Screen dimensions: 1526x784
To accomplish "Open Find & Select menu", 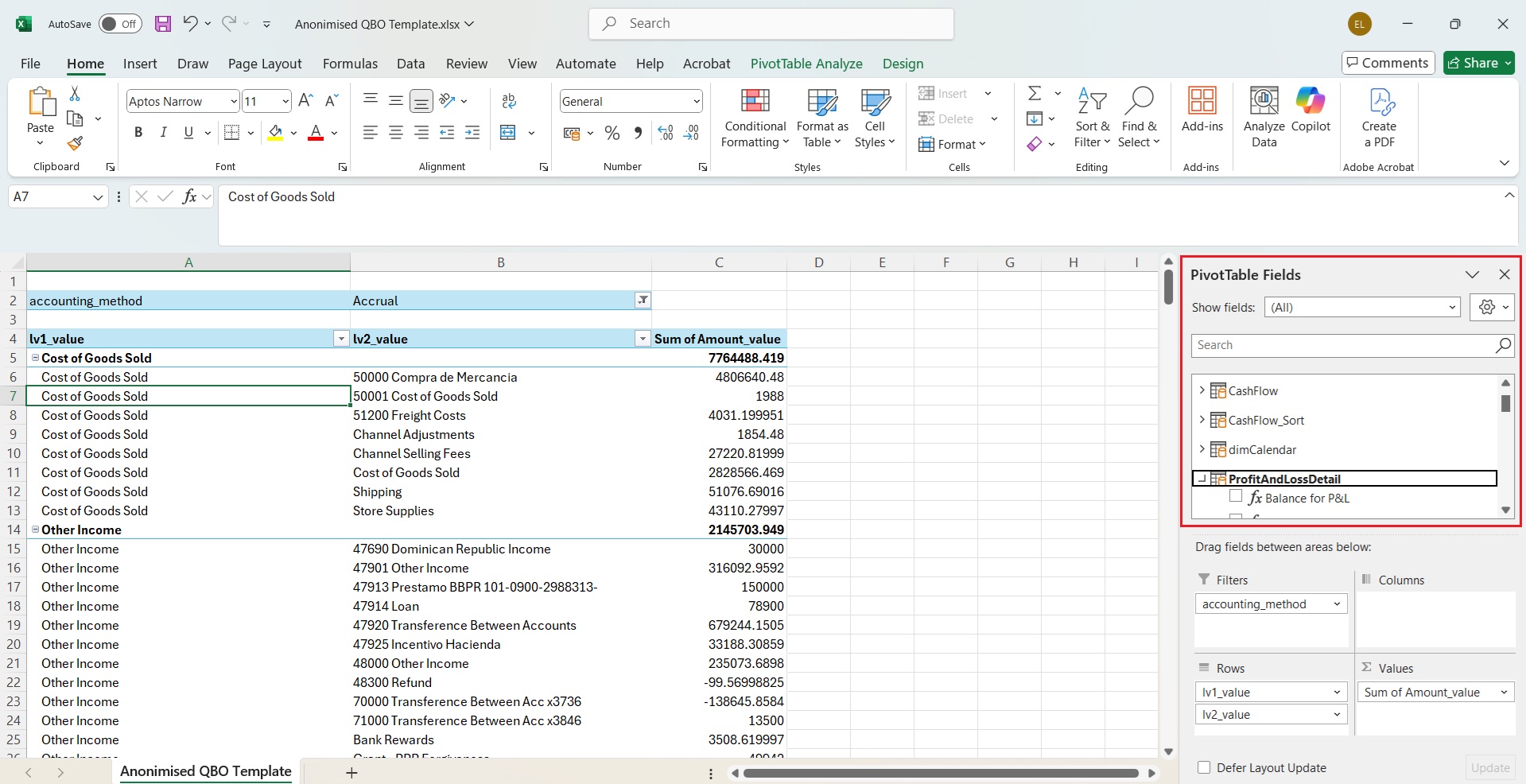I will click(x=1139, y=118).
